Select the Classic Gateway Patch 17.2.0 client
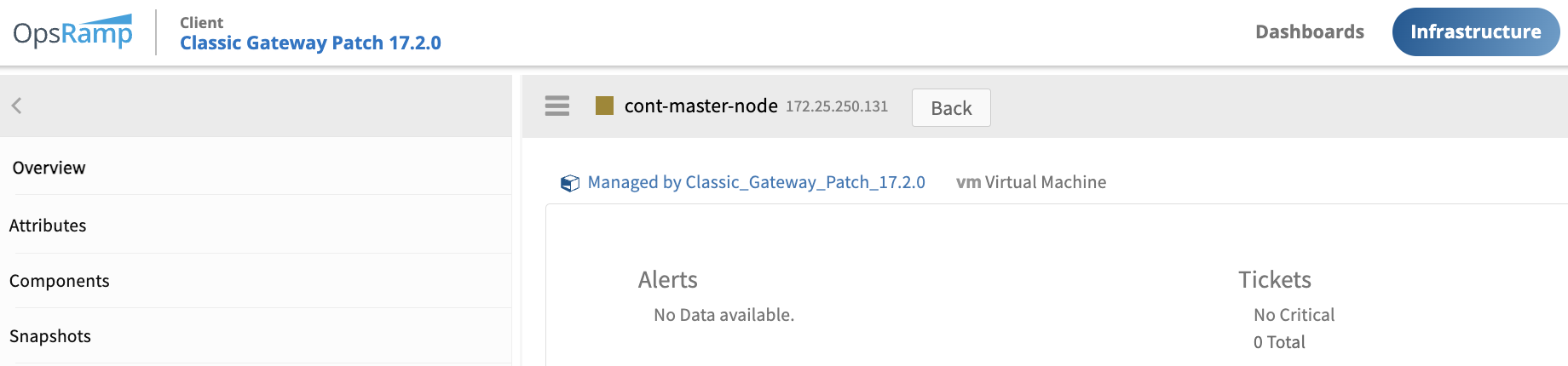The image size is (1568, 366). [x=310, y=43]
